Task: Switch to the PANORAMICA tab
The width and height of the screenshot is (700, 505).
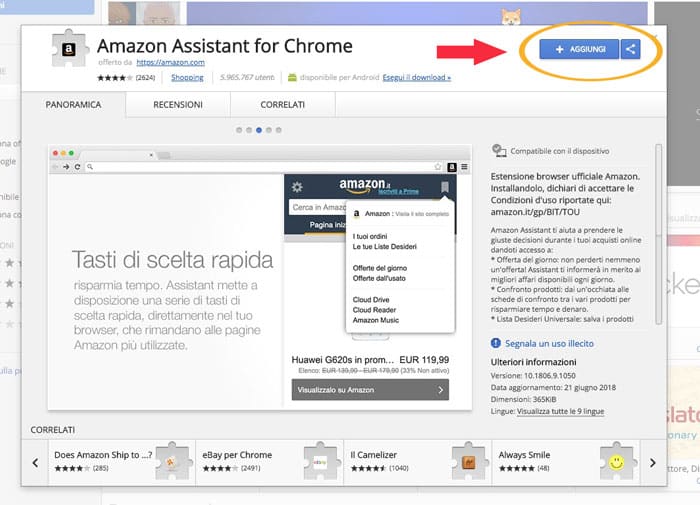Action: pyautogui.click(x=73, y=104)
